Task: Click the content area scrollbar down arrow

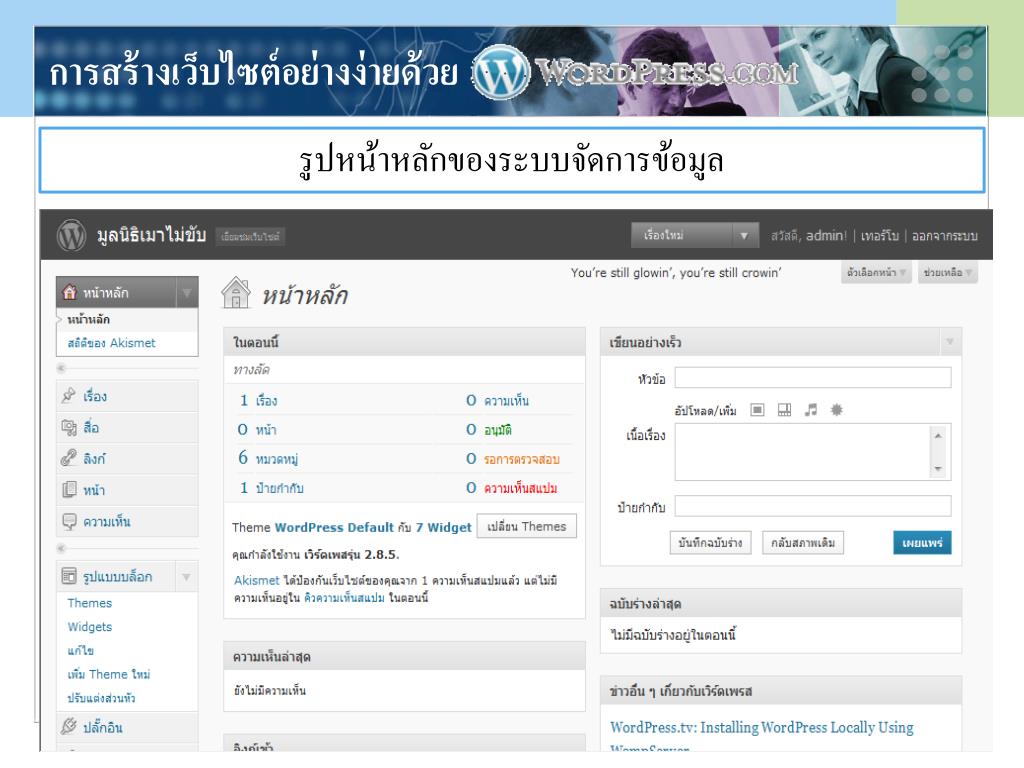Action: pyautogui.click(x=938, y=469)
